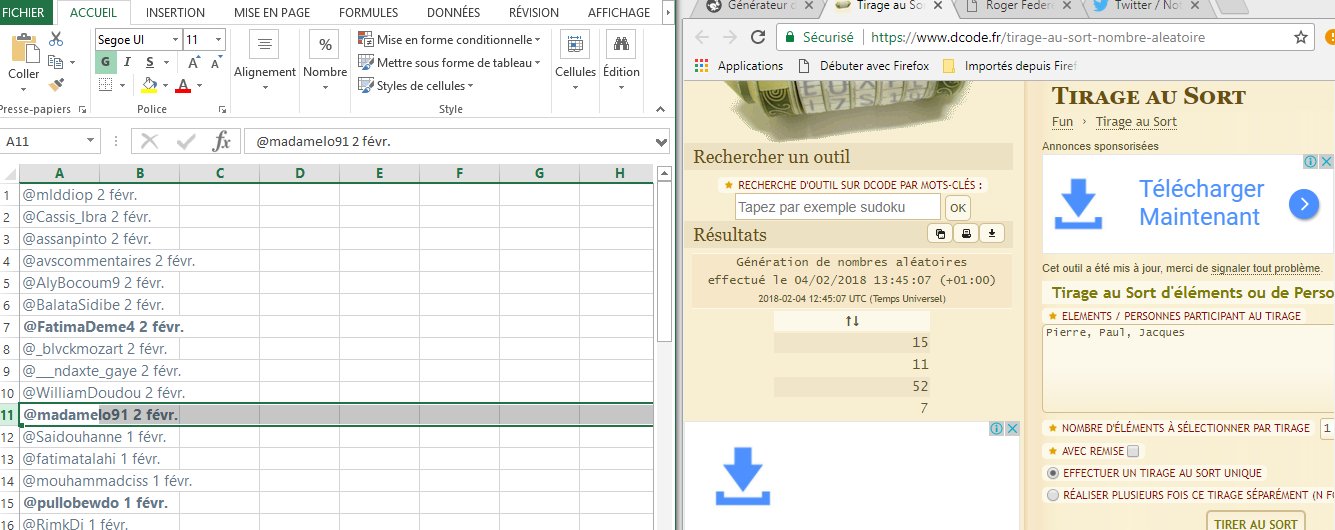
Task: Open the Fun breadcrumb link
Action: pos(1062,122)
